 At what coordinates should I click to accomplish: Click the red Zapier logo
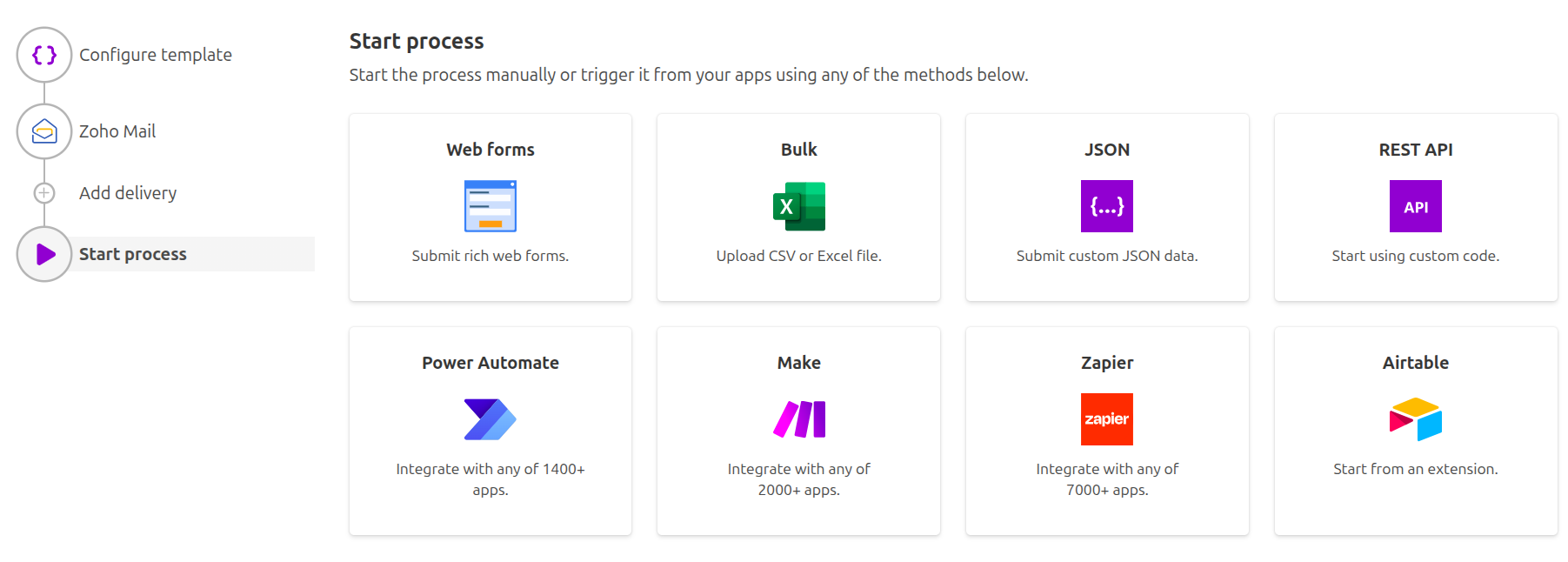click(x=1106, y=419)
